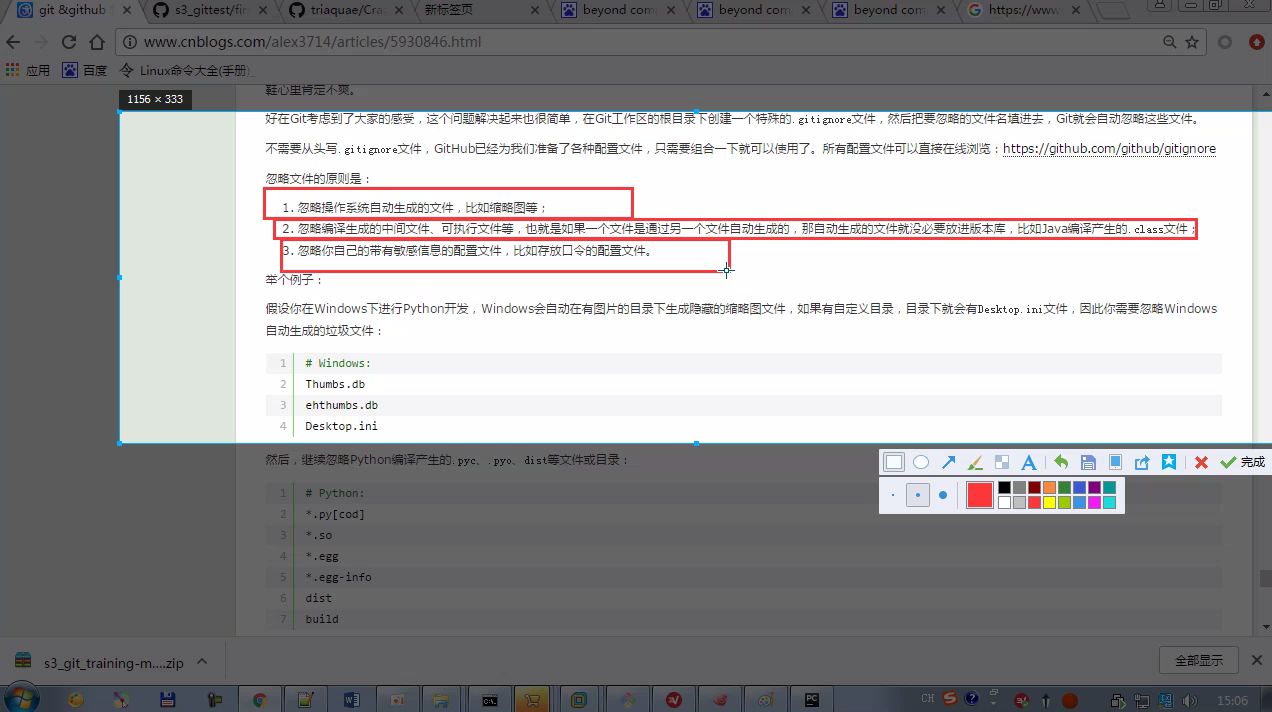Pick the black color swatch

[x=1004, y=488]
